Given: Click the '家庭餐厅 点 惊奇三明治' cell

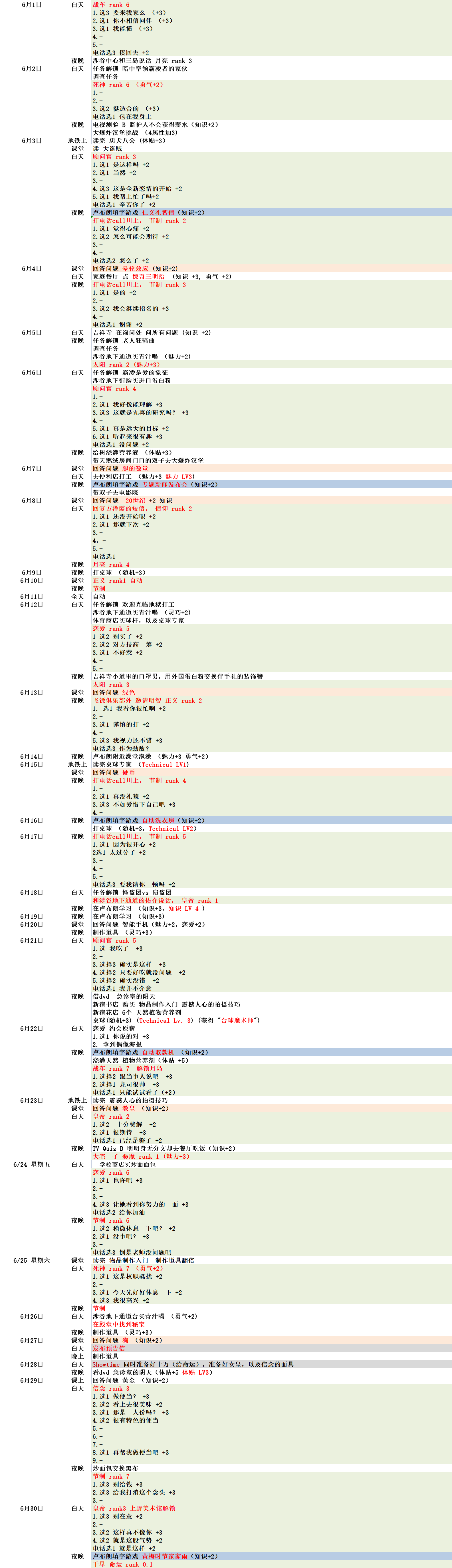Looking at the screenshot, I should 271,276.
